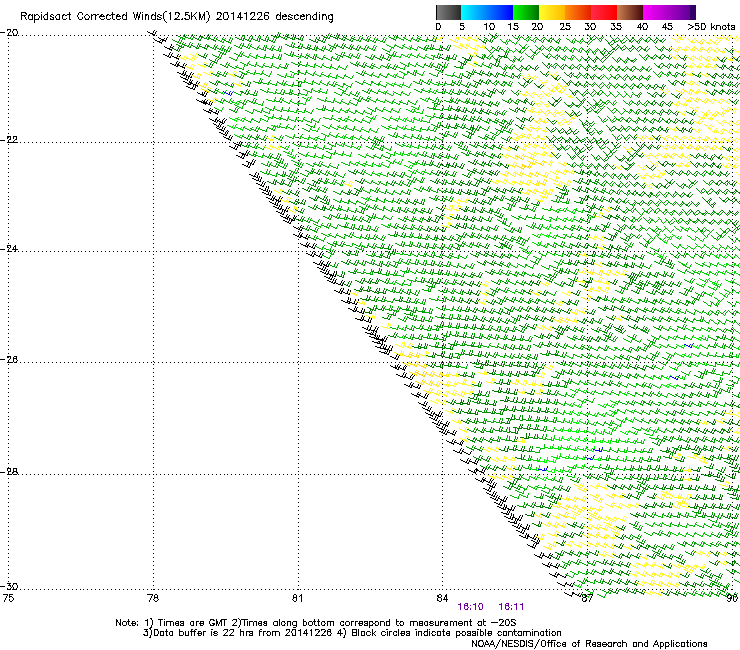Screen dimensions: 740x650
Task: Click the date '20141226' in the title
Action: 243,16
